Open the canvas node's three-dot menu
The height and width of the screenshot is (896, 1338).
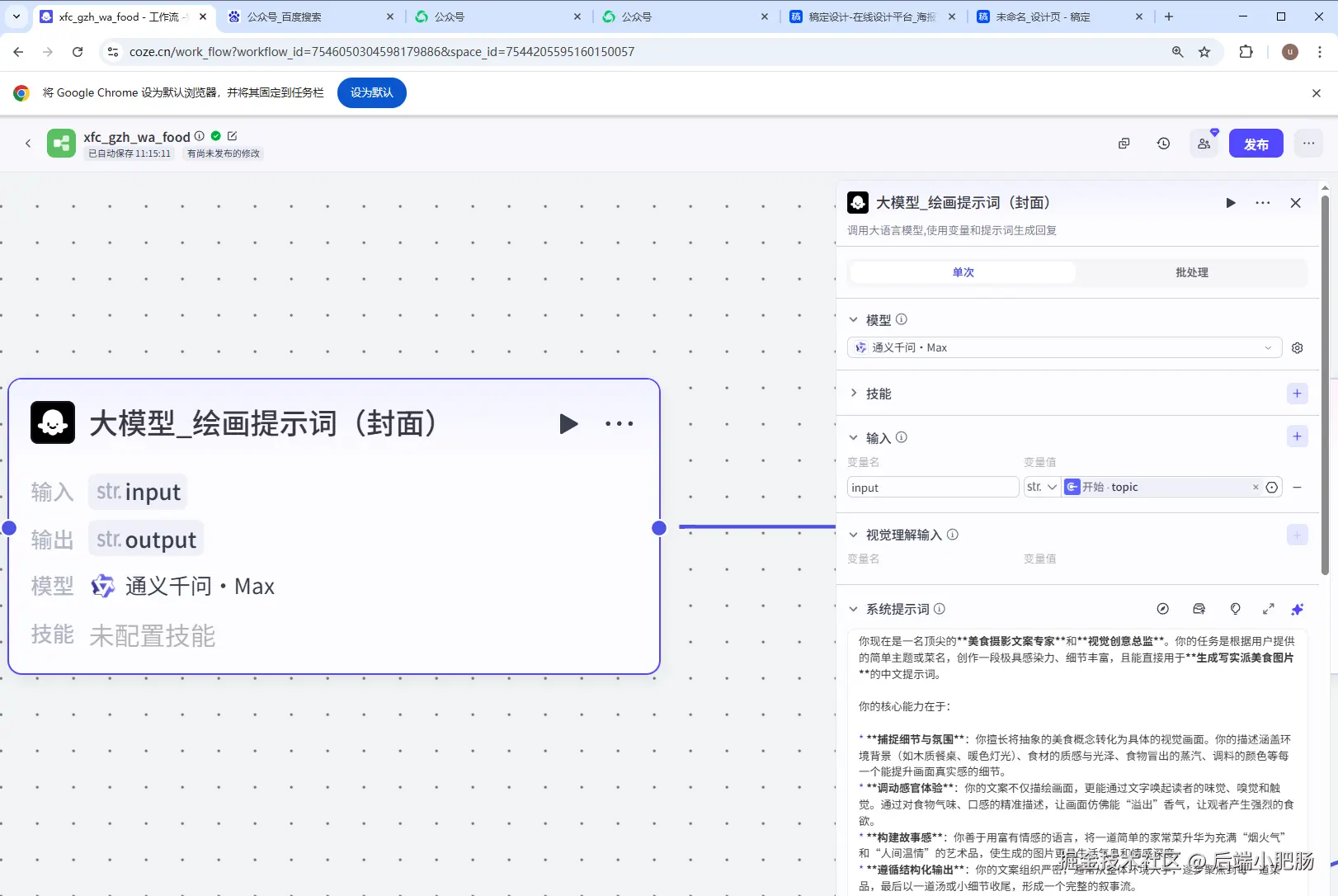pos(619,423)
